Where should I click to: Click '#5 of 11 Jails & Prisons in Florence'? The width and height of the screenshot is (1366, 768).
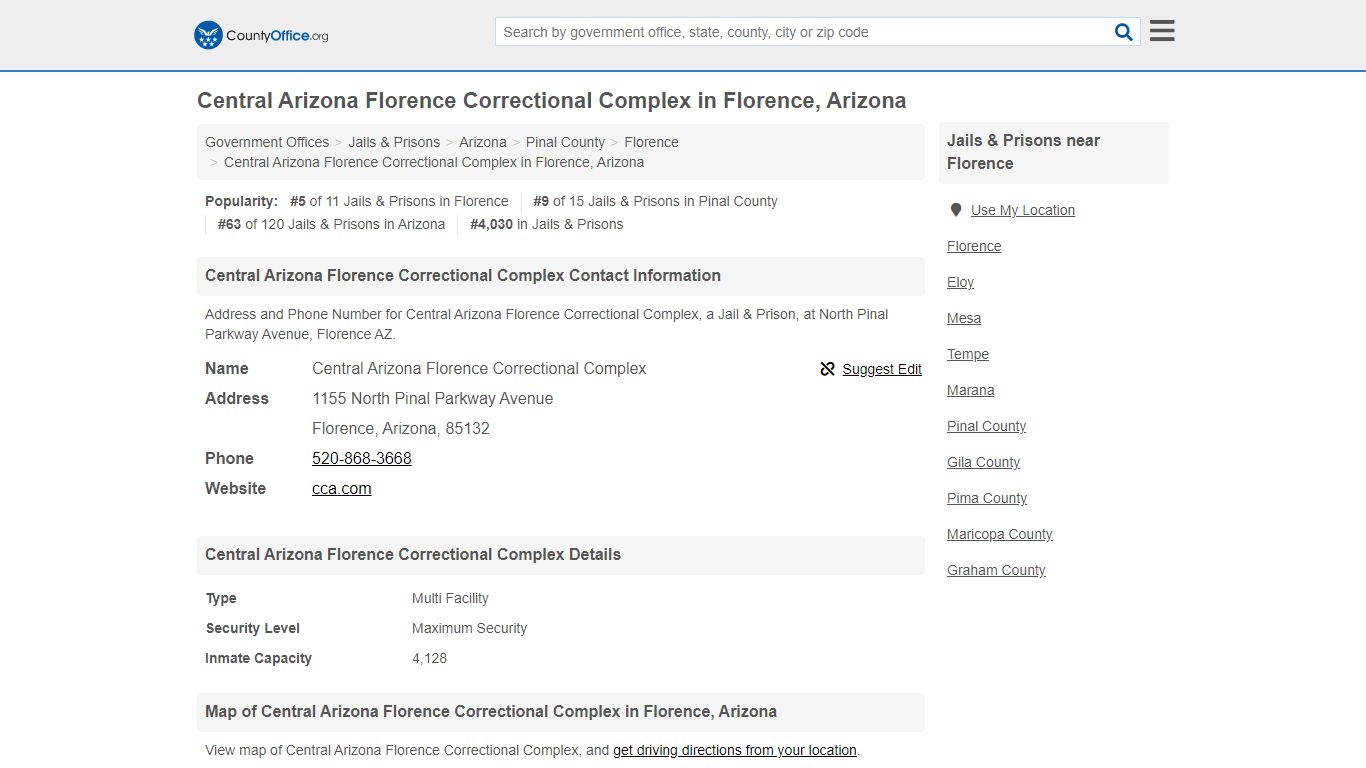click(x=399, y=201)
